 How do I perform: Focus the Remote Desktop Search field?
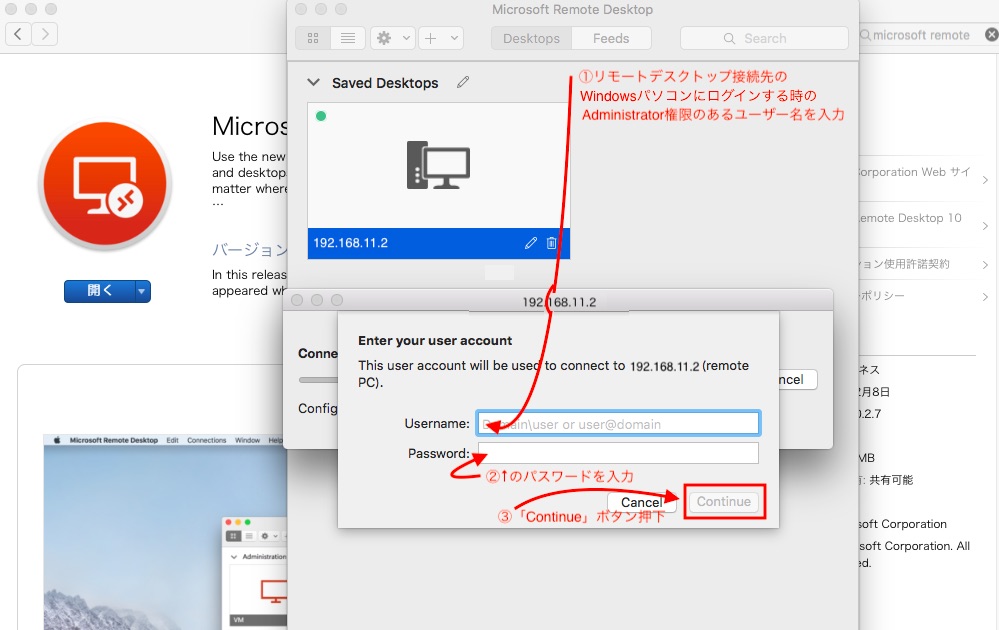point(764,38)
